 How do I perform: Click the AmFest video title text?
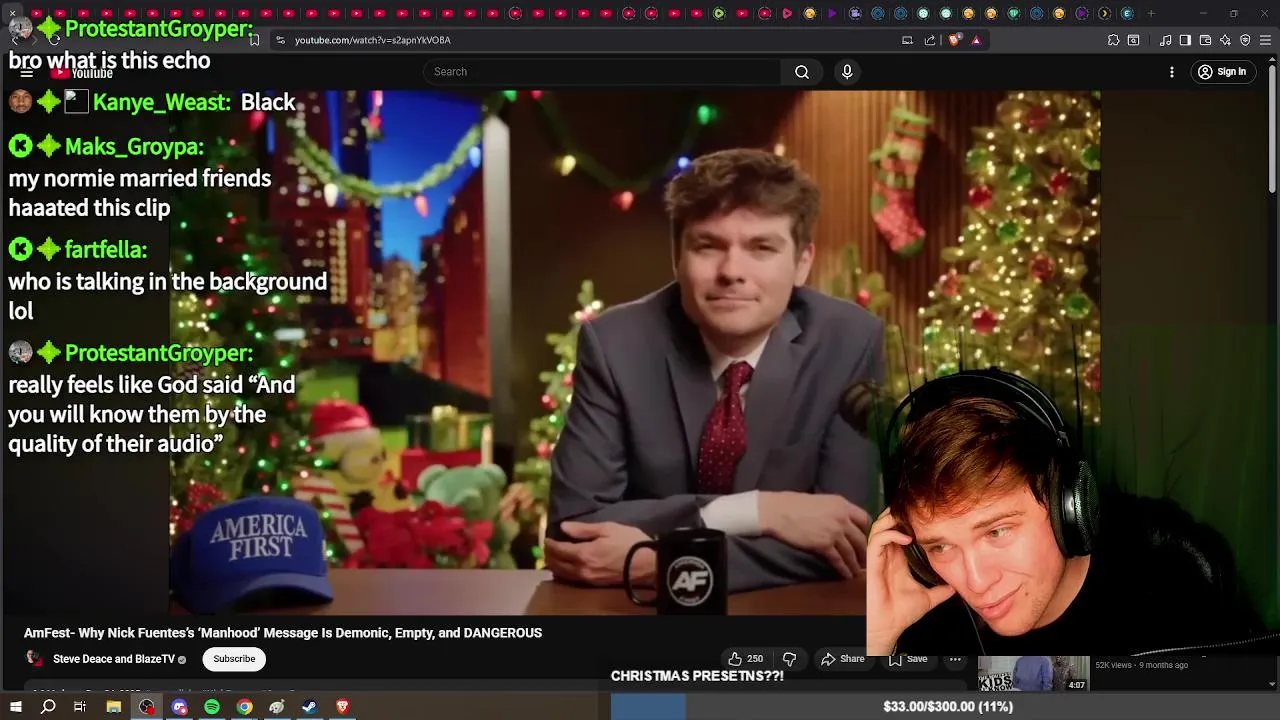pyautogui.click(x=283, y=633)
